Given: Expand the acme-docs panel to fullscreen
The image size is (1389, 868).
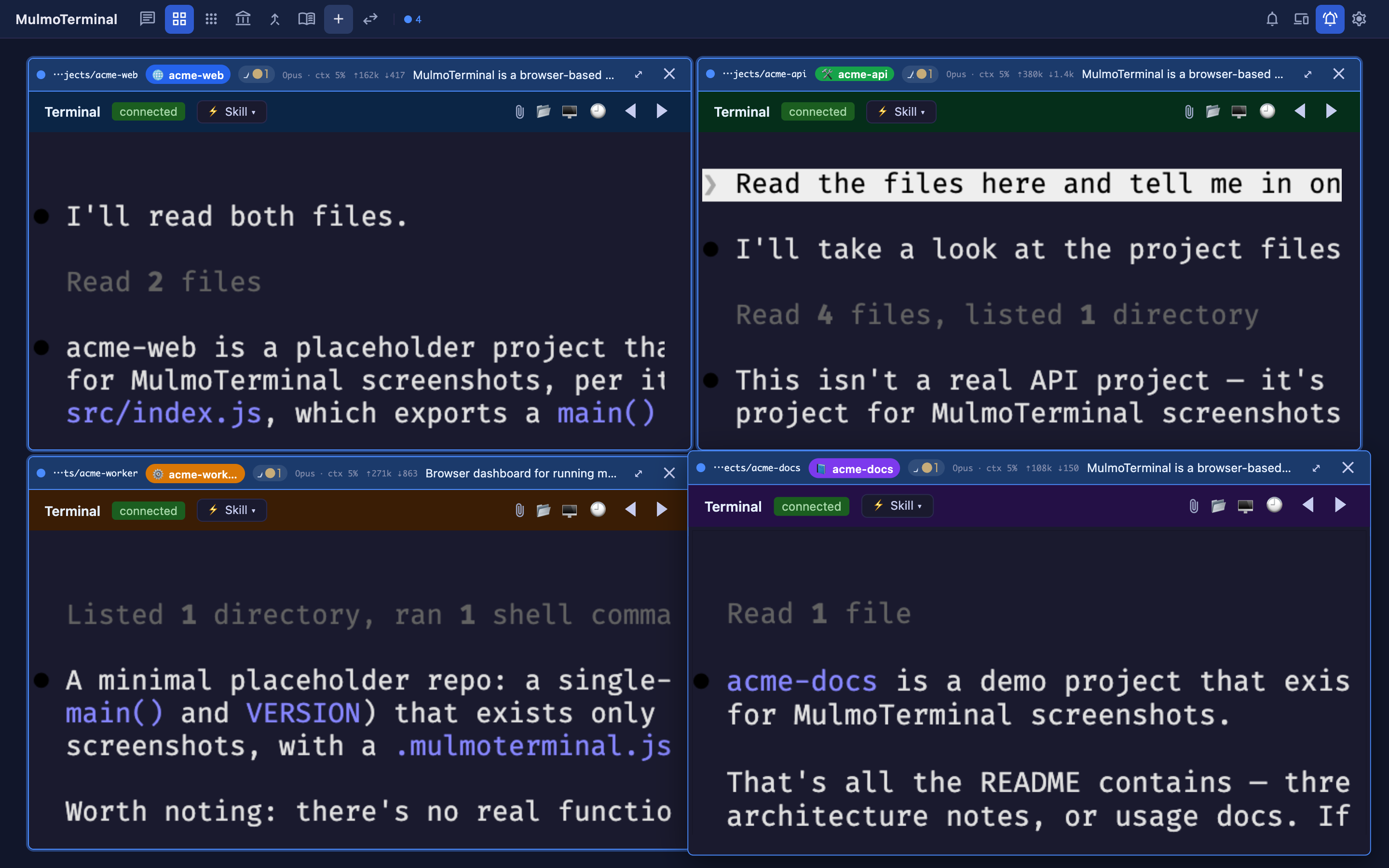Looking at the screenshot, I should pos(1316,468).
